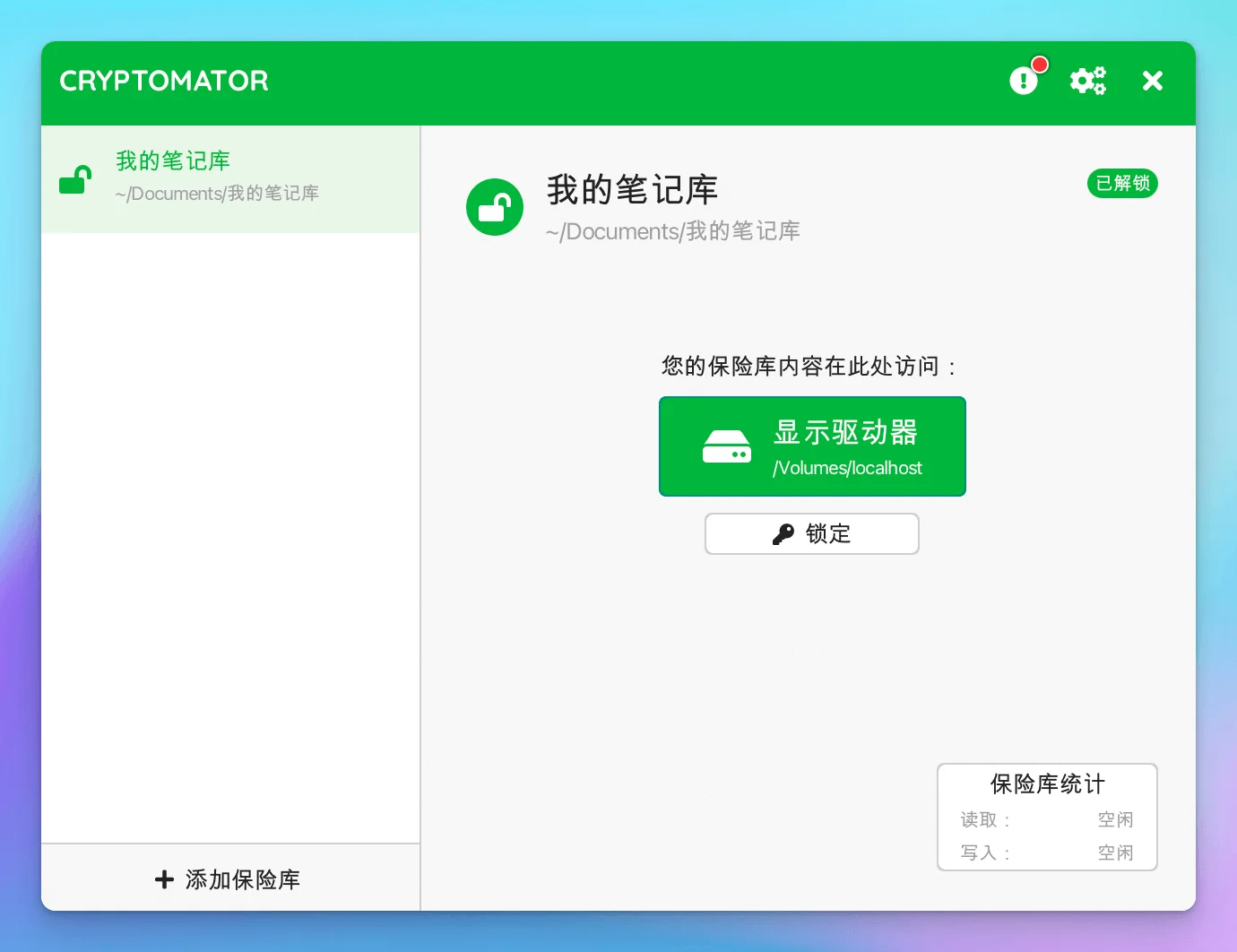Open preferences via the gears icon
1237x952 pixels.
(x=1088, y=81)
